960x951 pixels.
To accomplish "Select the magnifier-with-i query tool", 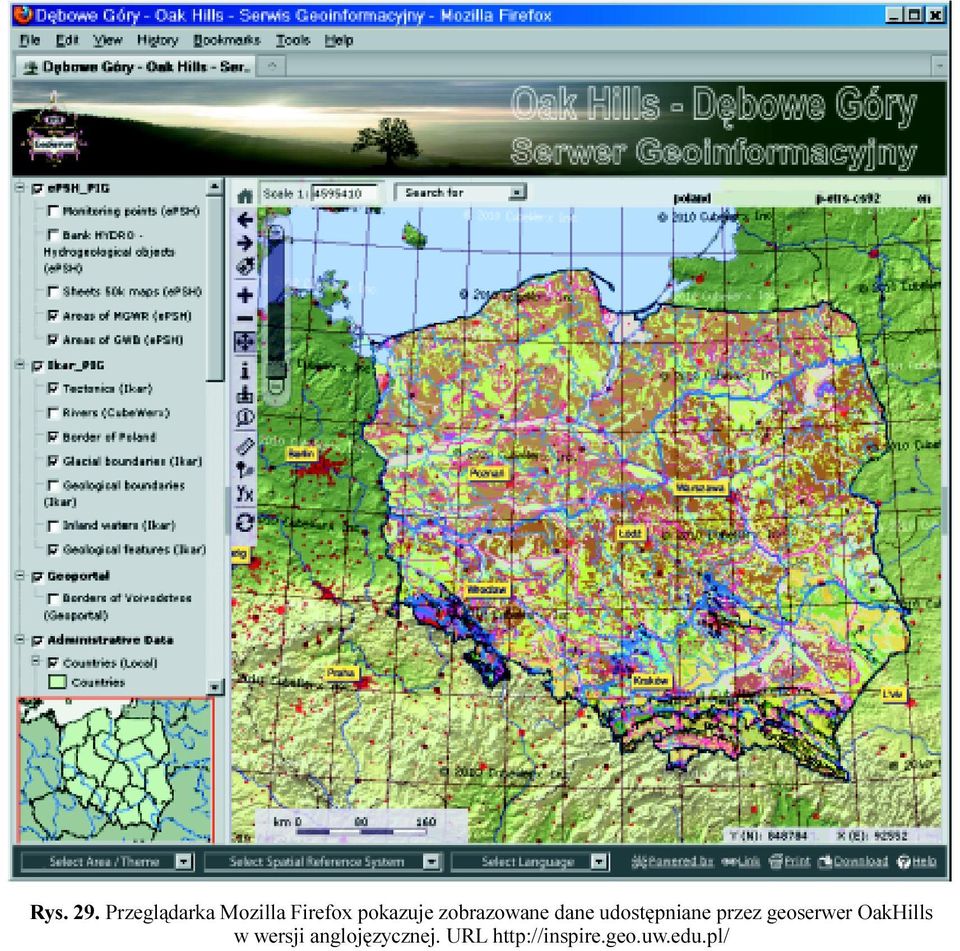I will [x=245, y=418].
